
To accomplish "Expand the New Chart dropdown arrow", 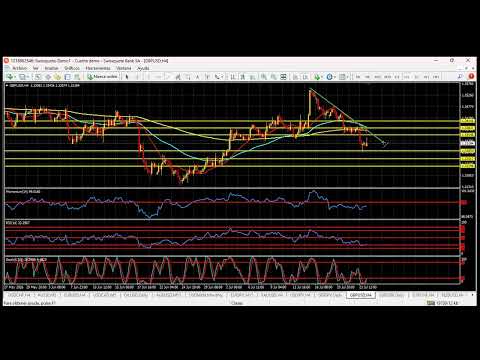I will (x=16, y=77).
